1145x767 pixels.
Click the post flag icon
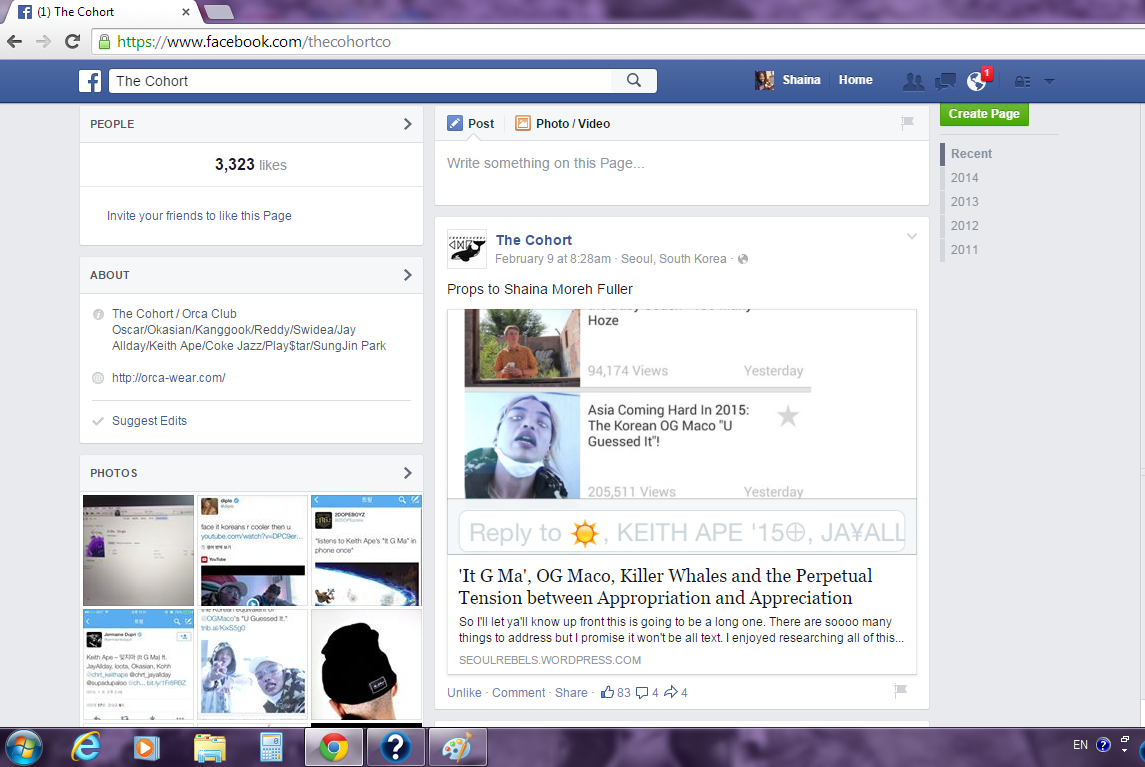tap(900, 690)
